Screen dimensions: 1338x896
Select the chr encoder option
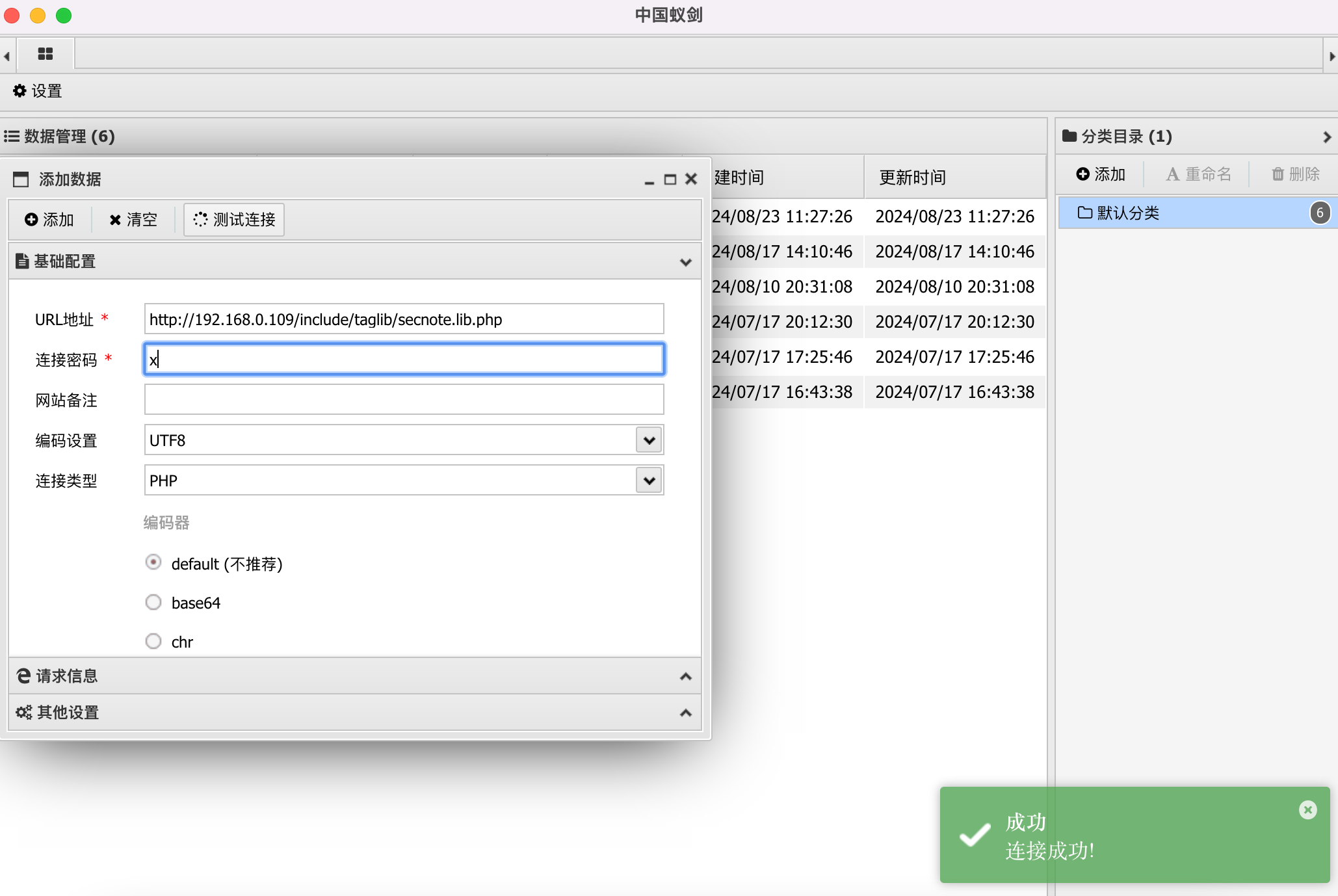point(153,641)
